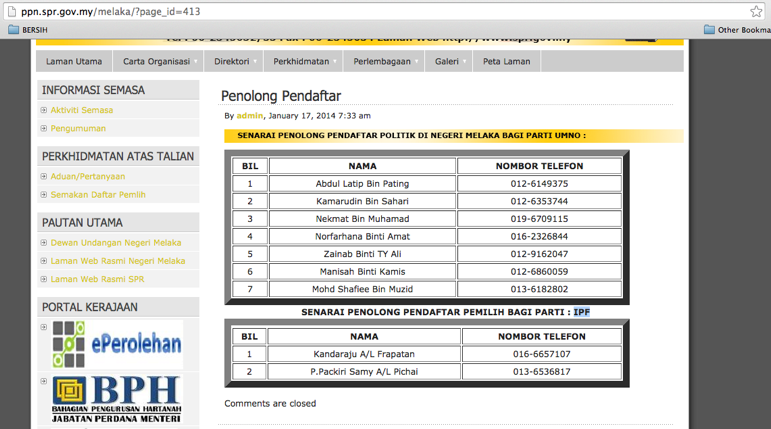Screen dimensions: 771x429
Task: Visit Dewan Undangan Negeri Melaka link
Action: pos(116,243)
